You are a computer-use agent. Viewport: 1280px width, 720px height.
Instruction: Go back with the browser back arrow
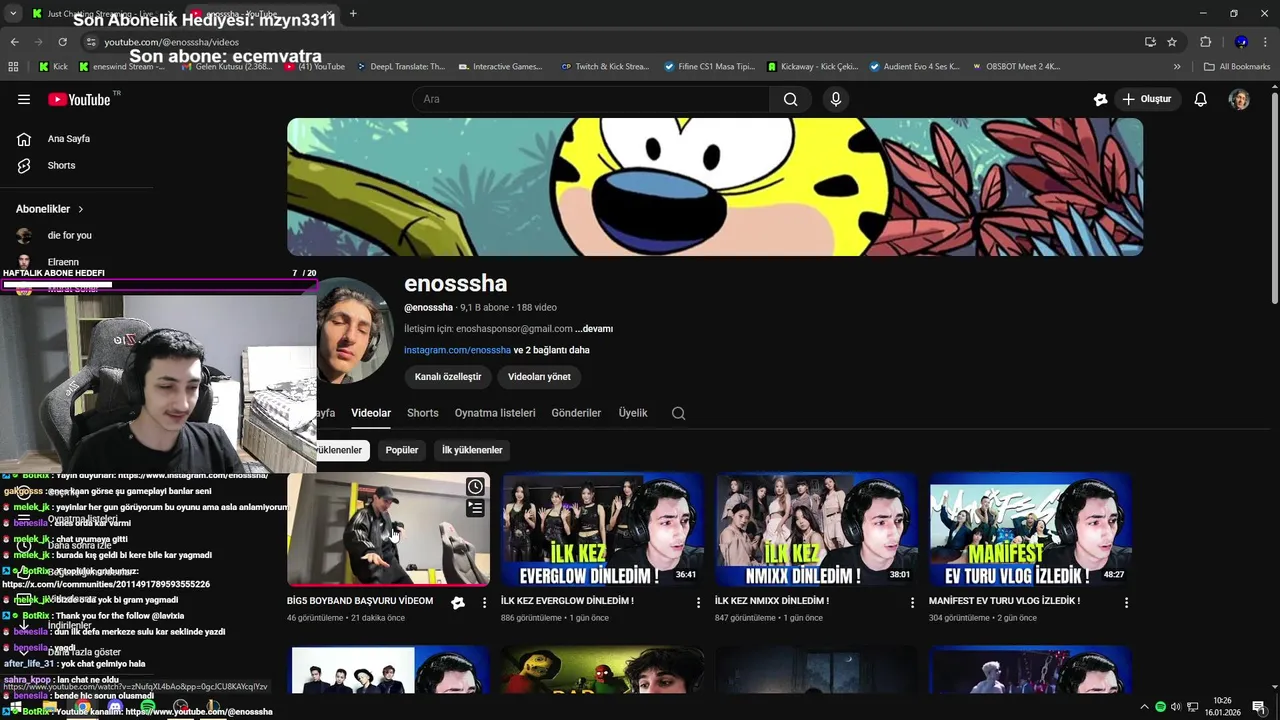(x=14, y=42)
